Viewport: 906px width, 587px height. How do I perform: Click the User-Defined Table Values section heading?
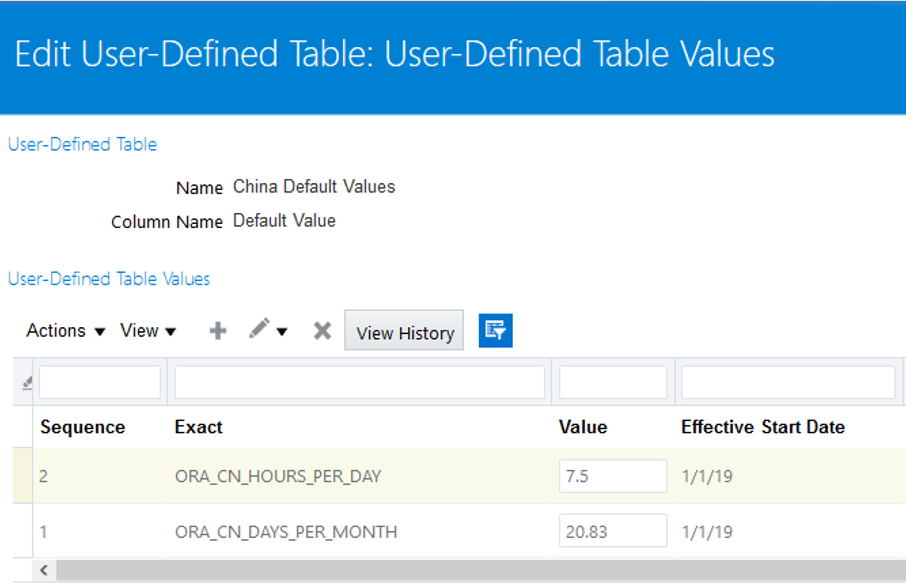coord(109,279)
